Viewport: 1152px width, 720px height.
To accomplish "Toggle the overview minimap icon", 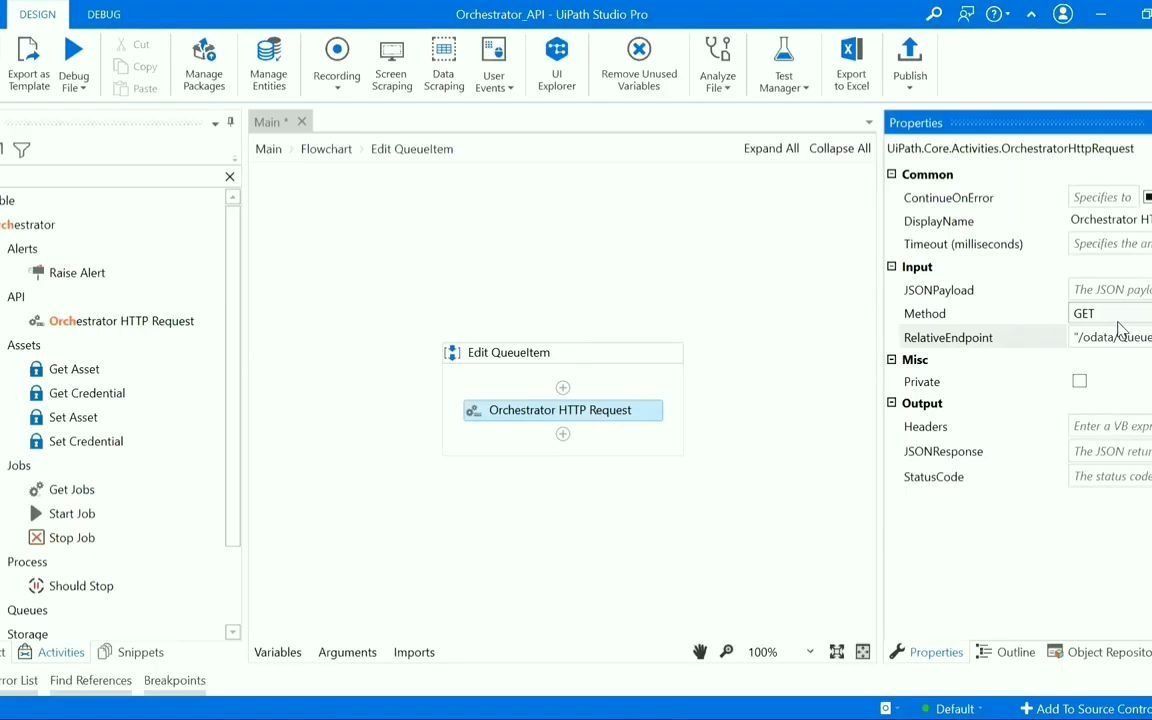I will coord(863,652).
